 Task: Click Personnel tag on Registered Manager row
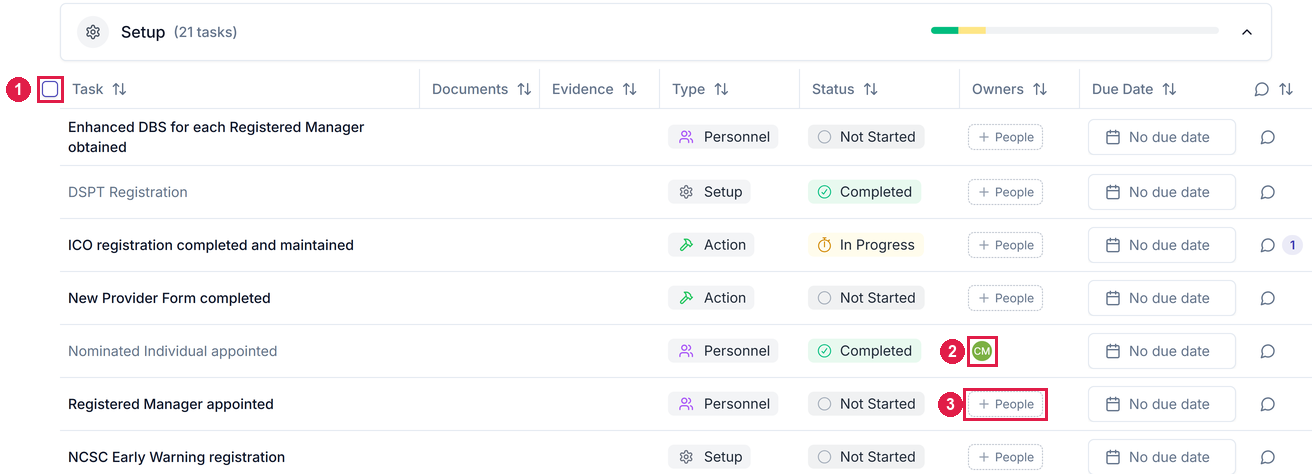723,404
